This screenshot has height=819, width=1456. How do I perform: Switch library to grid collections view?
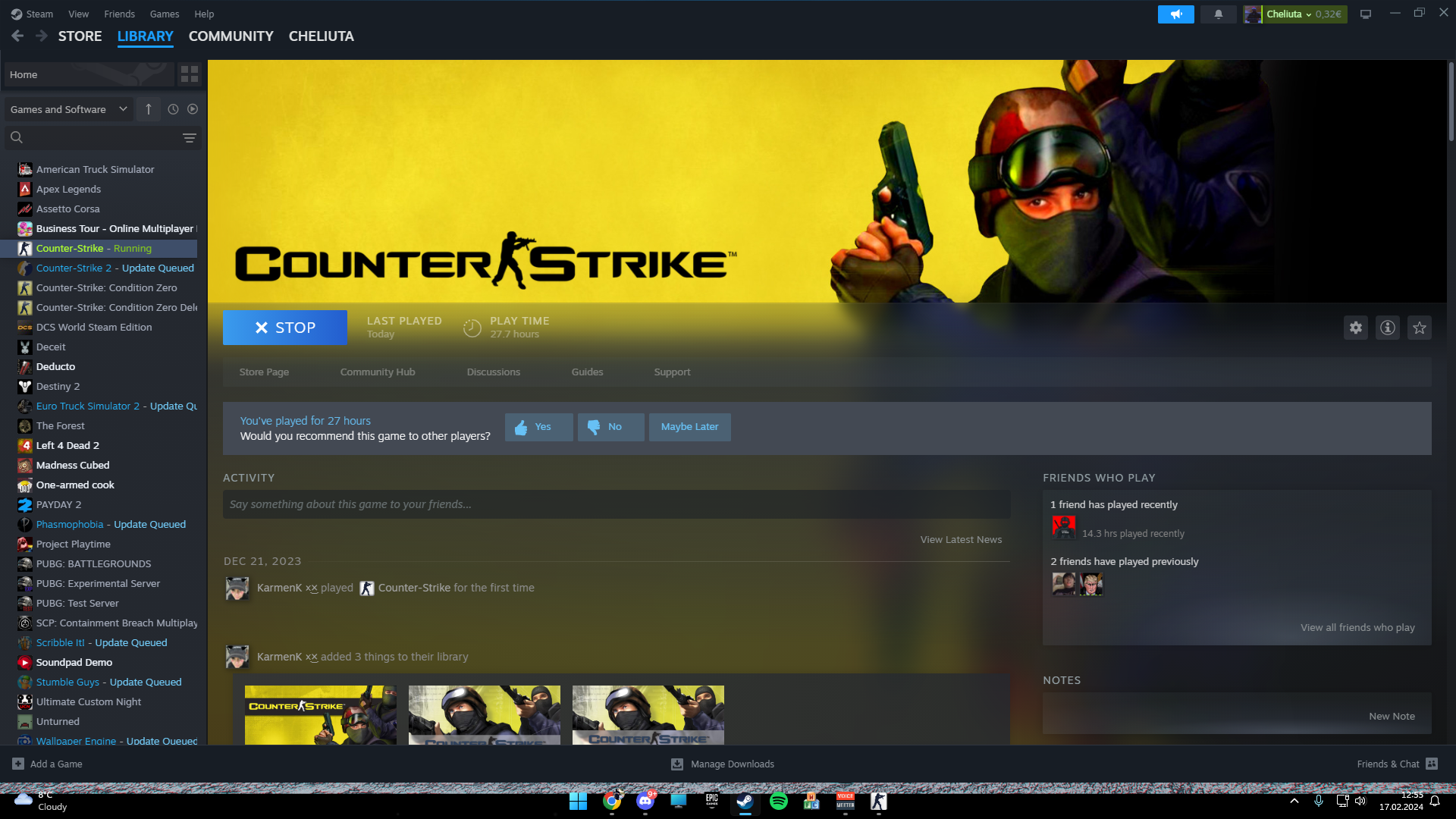pos(190,74)
